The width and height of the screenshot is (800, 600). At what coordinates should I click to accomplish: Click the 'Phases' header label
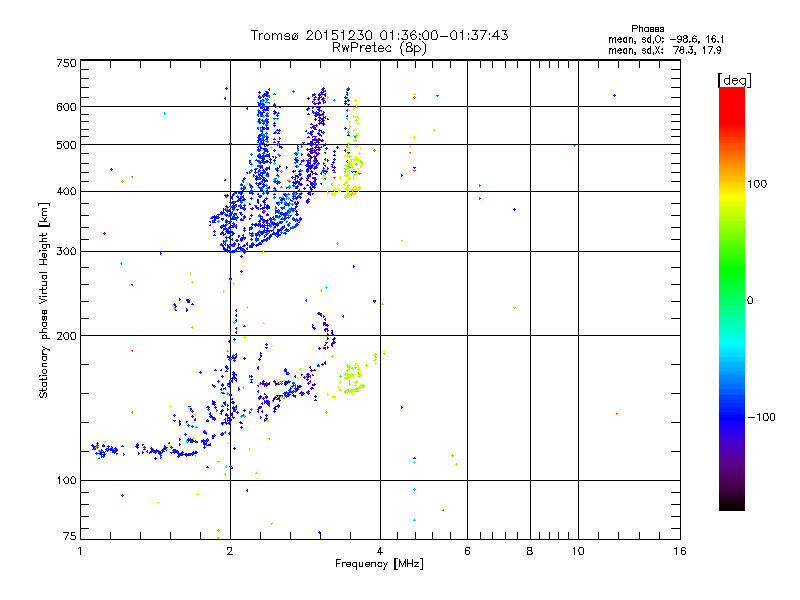pos(647,29)
